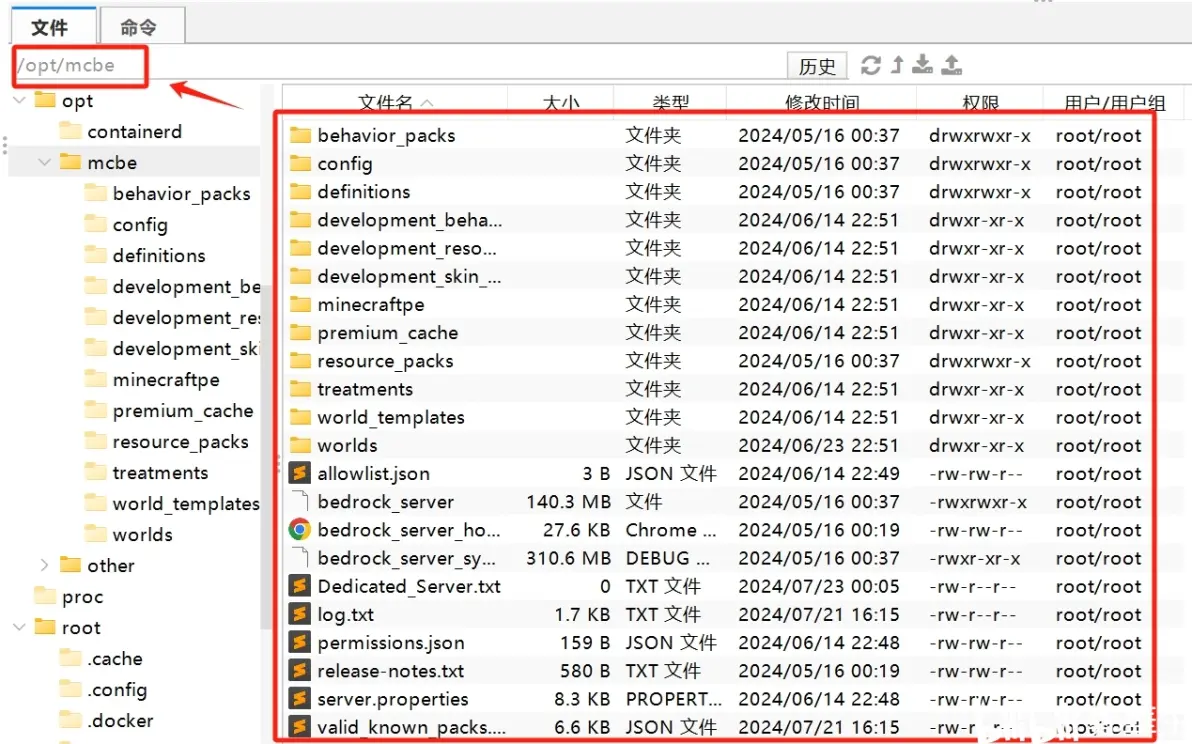Select the log.txt file name

coord(346,614)
